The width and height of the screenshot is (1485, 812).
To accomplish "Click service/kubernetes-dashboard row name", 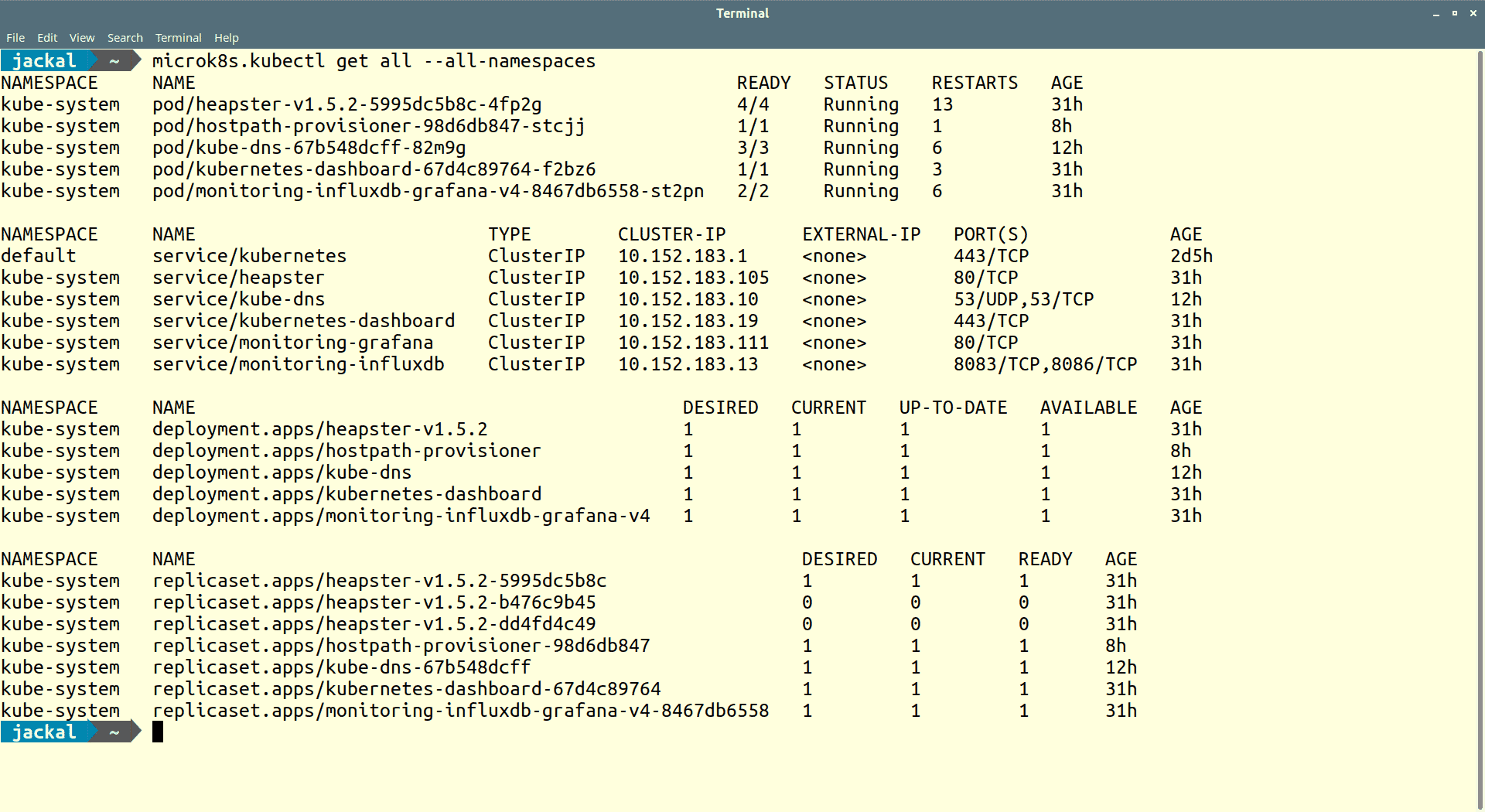I will [x=303, y=321].
